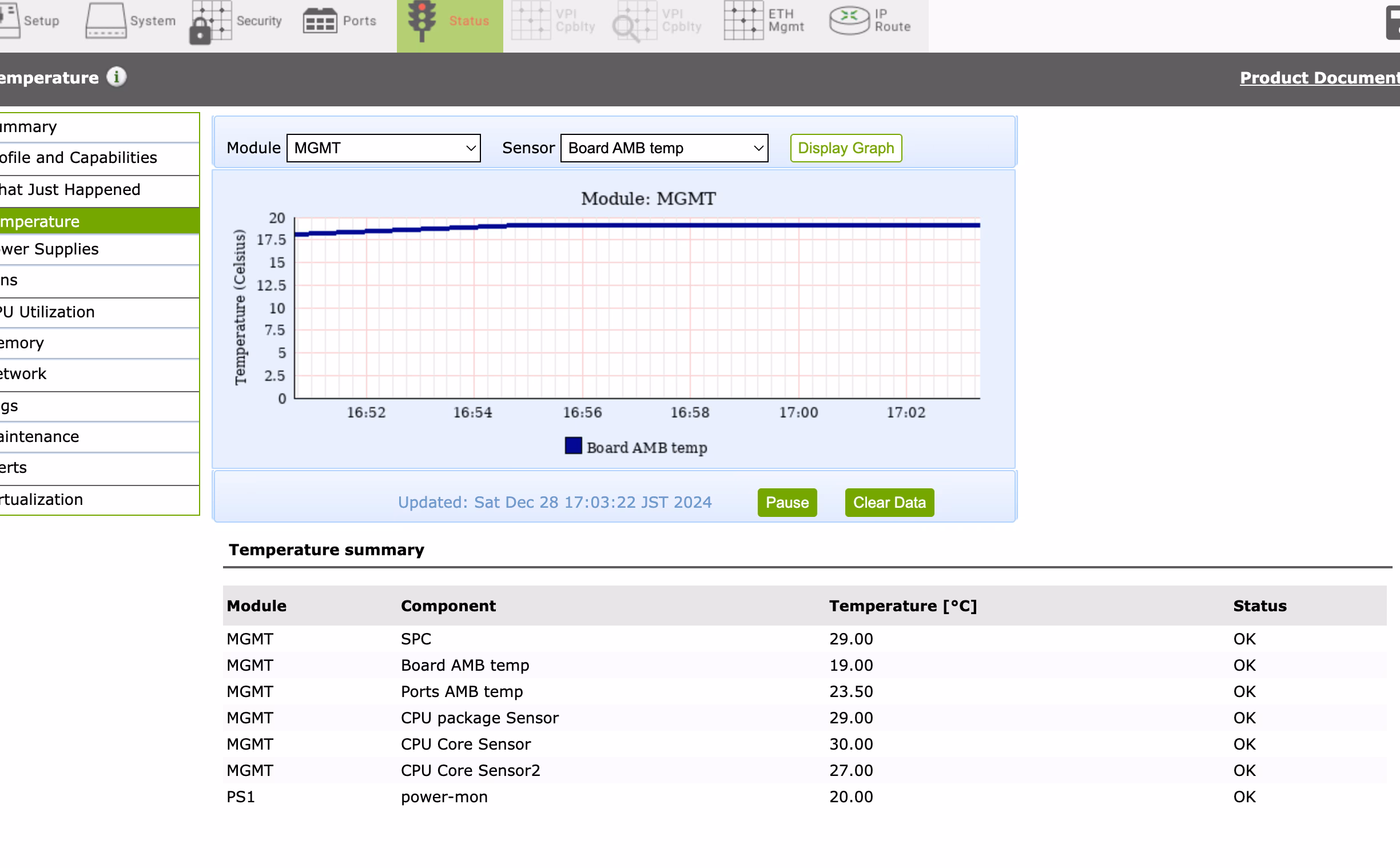This screenshot has width=1400, height=868.
Task: Open the Product Documents link
Action: [x=1319, y=78]
